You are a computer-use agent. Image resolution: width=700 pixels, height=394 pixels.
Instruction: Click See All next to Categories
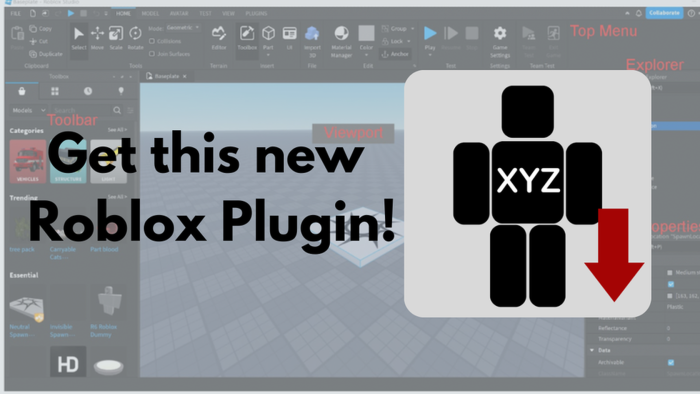click(117, 130)
